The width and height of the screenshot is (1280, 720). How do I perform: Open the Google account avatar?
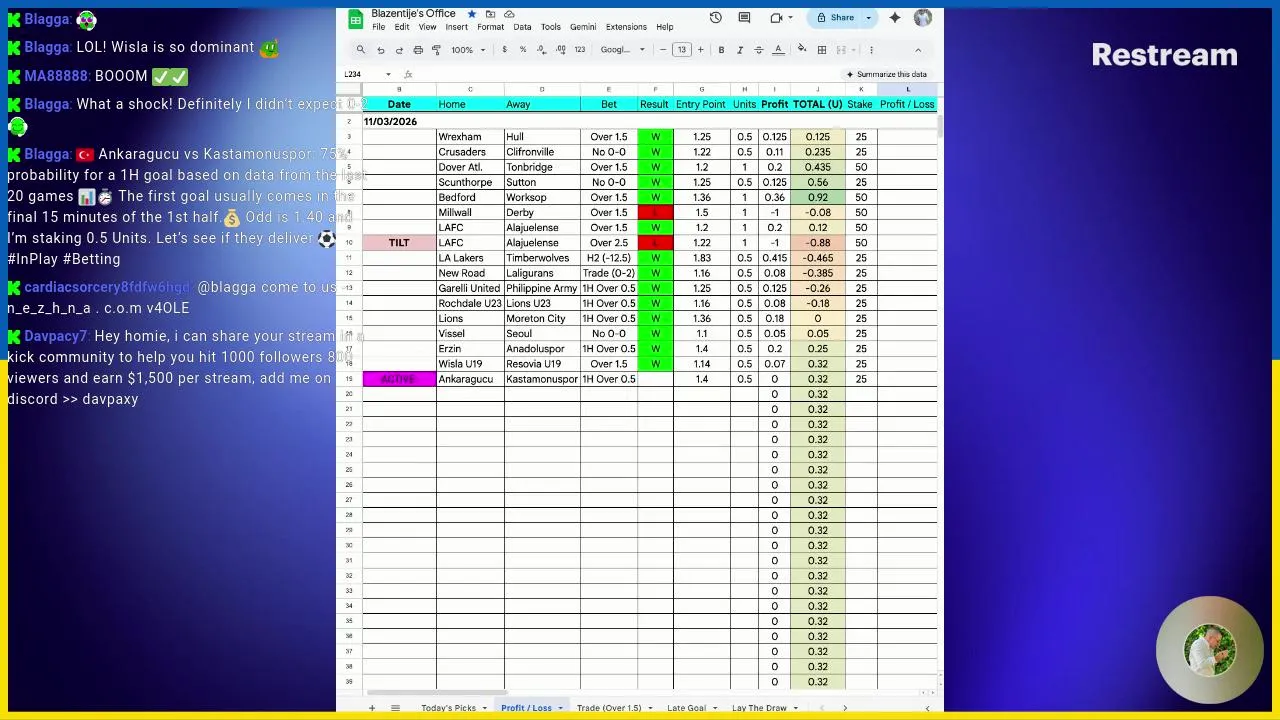click(x=923, y=17)
